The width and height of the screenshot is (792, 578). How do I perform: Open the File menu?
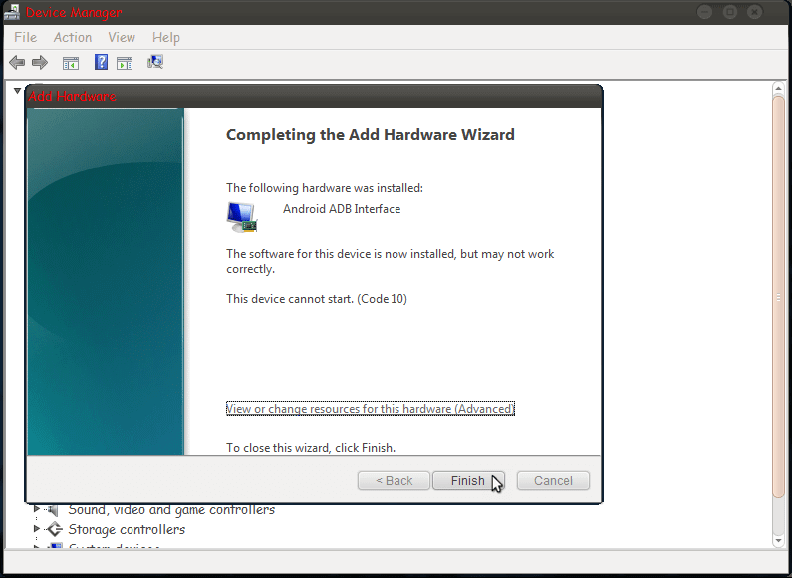pyautogui.click(x=25, y=37)
